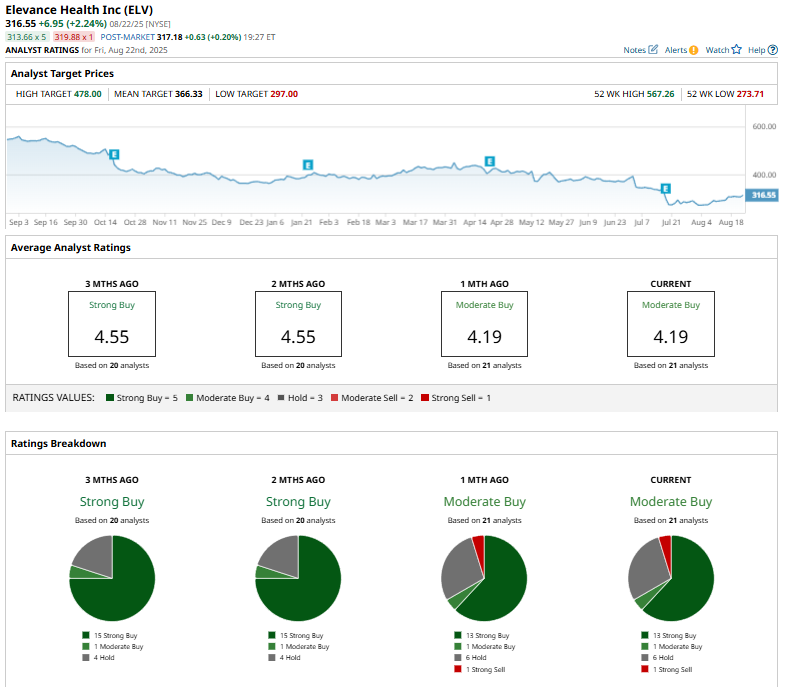The width and height of the screenshot is (785, 687).
Task: Click the Moderate Buy = 4 green swatch
Action: [x=189, y=398]
